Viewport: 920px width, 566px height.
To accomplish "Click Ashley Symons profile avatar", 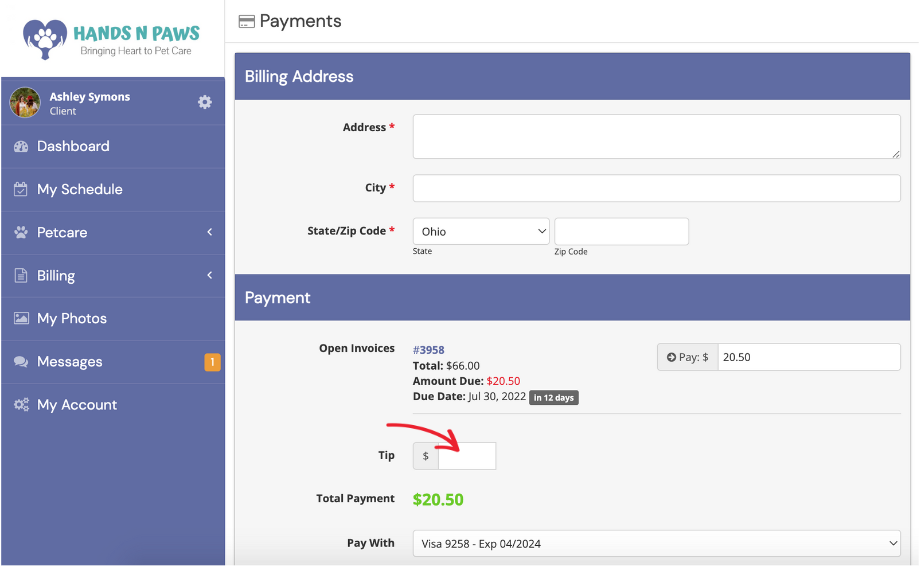I will coord(25,103).
